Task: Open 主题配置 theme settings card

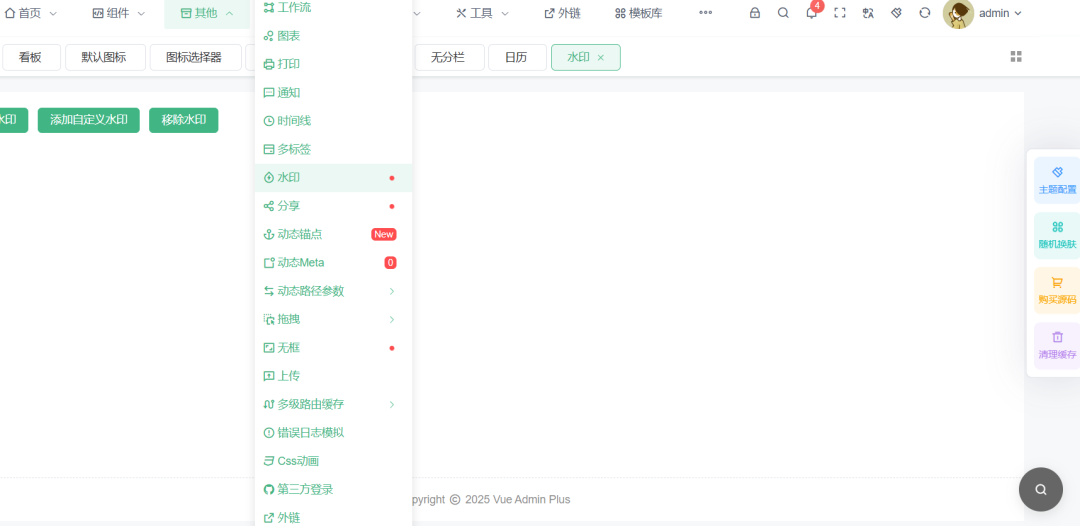Action: point(1057,180)
